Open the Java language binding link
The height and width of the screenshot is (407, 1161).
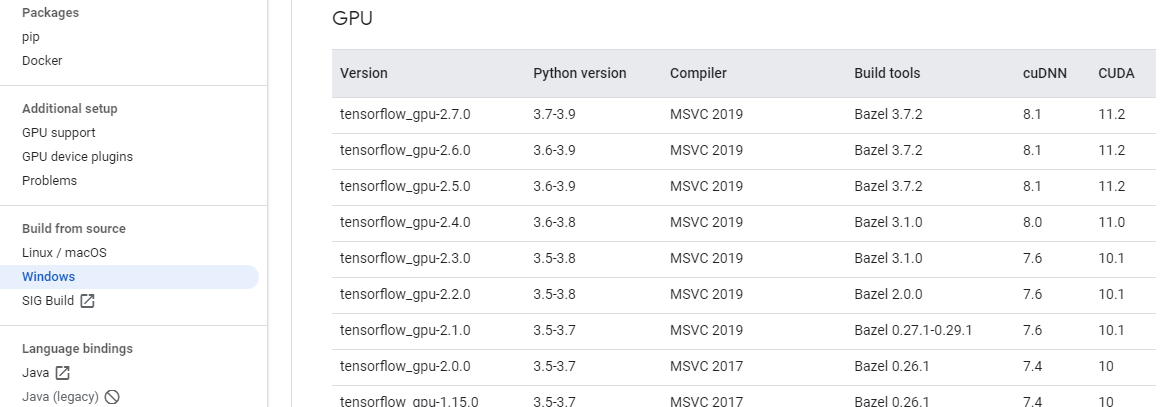pyautogui.click(x=35, y=373)
